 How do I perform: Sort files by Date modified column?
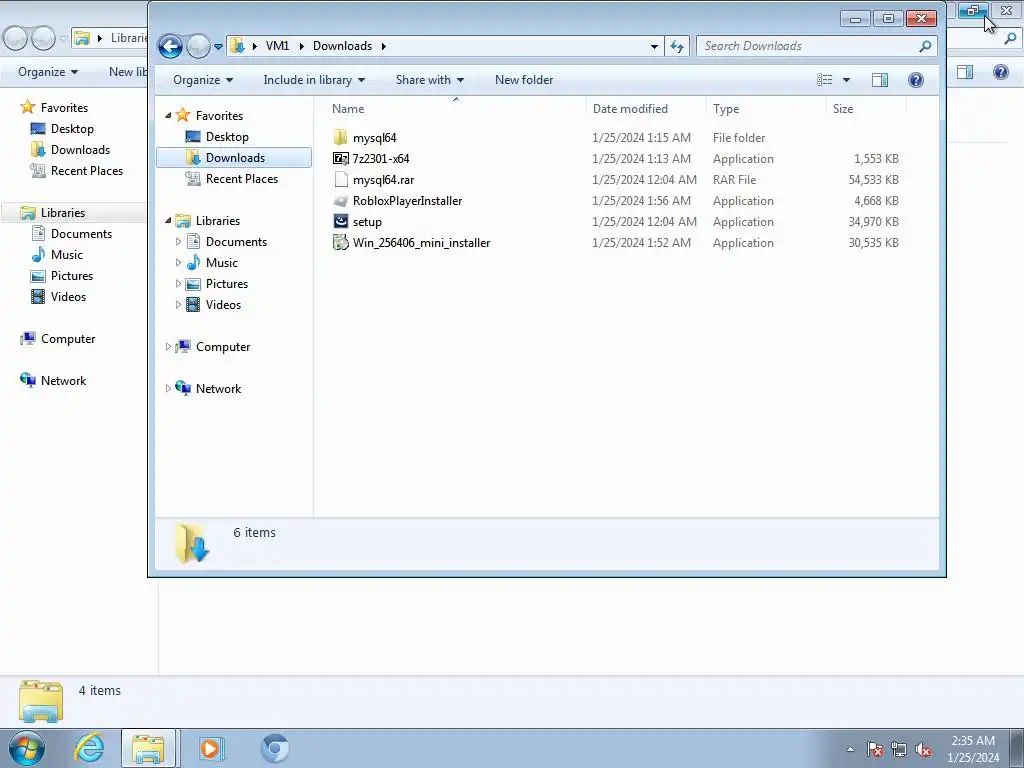click(x=646, y=108)
